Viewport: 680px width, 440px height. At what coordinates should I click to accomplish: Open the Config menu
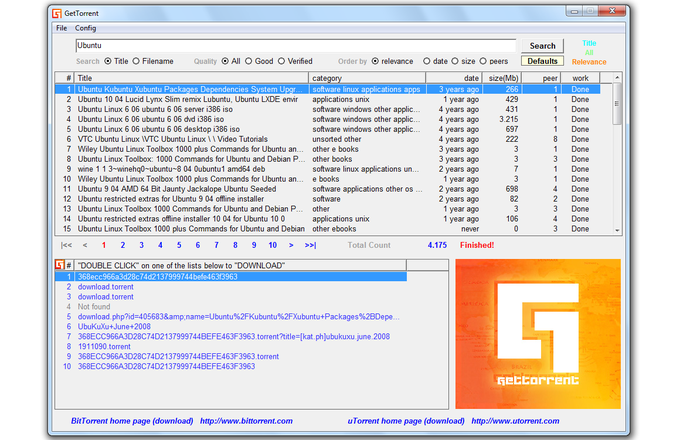click(x=85, y=28)
